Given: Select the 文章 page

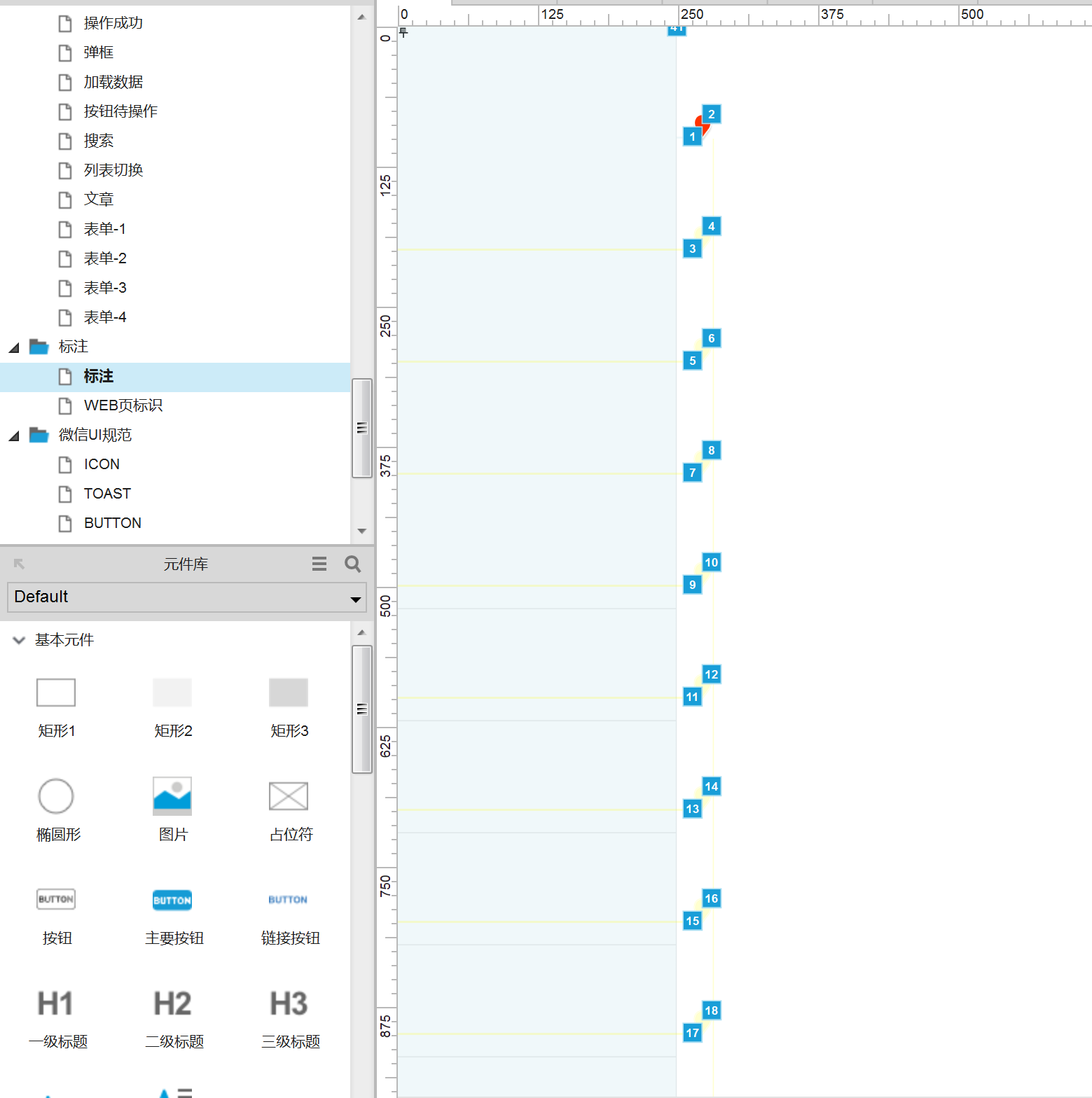Looking at the screenshot, I should click(98, 200).
